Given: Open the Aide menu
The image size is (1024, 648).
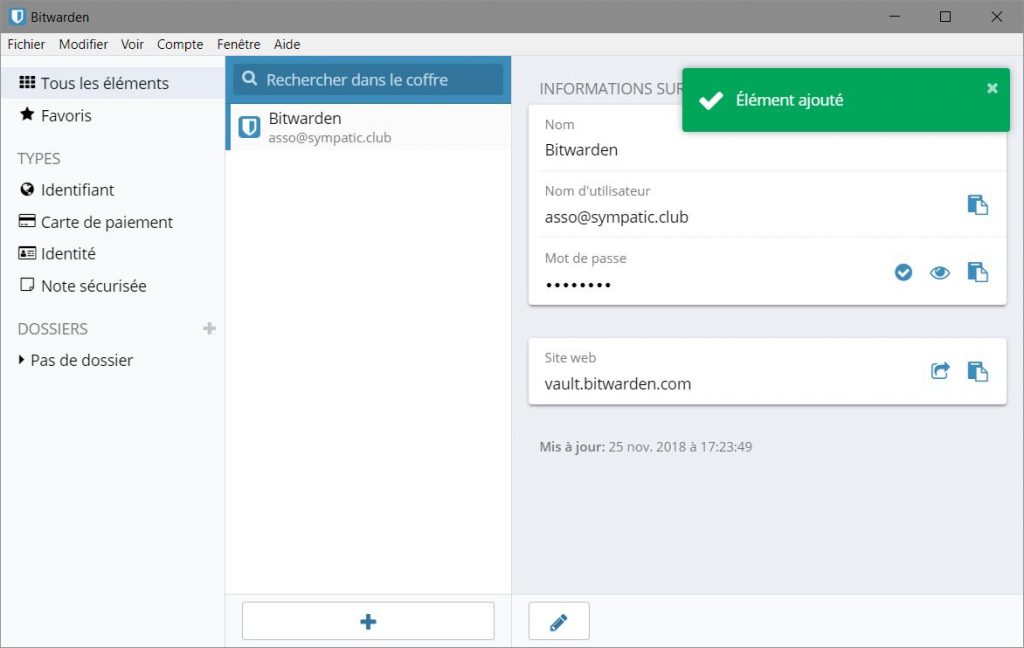Looking at the screenshot, I should click(x=287, y=44).
